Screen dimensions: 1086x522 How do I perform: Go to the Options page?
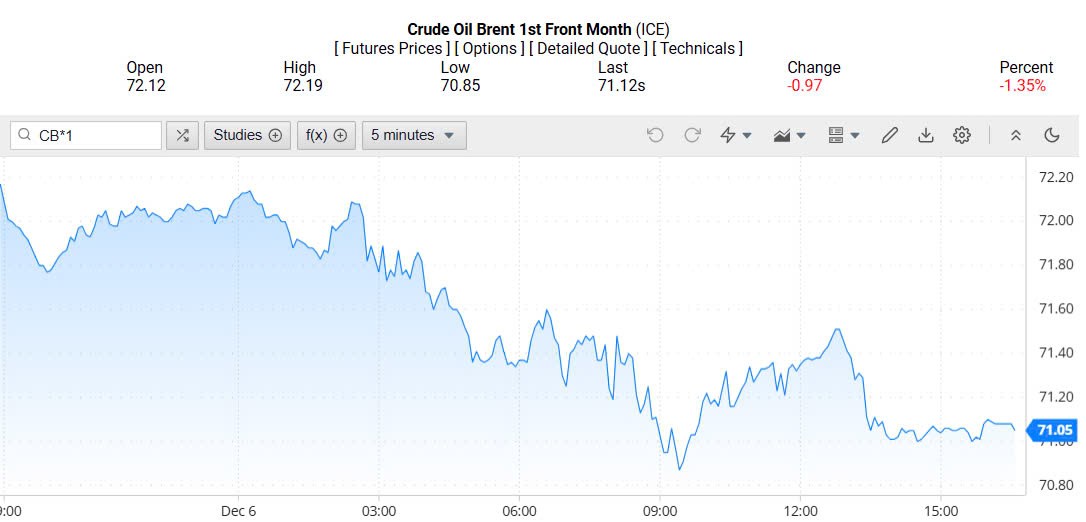click(x=489, y=48)
